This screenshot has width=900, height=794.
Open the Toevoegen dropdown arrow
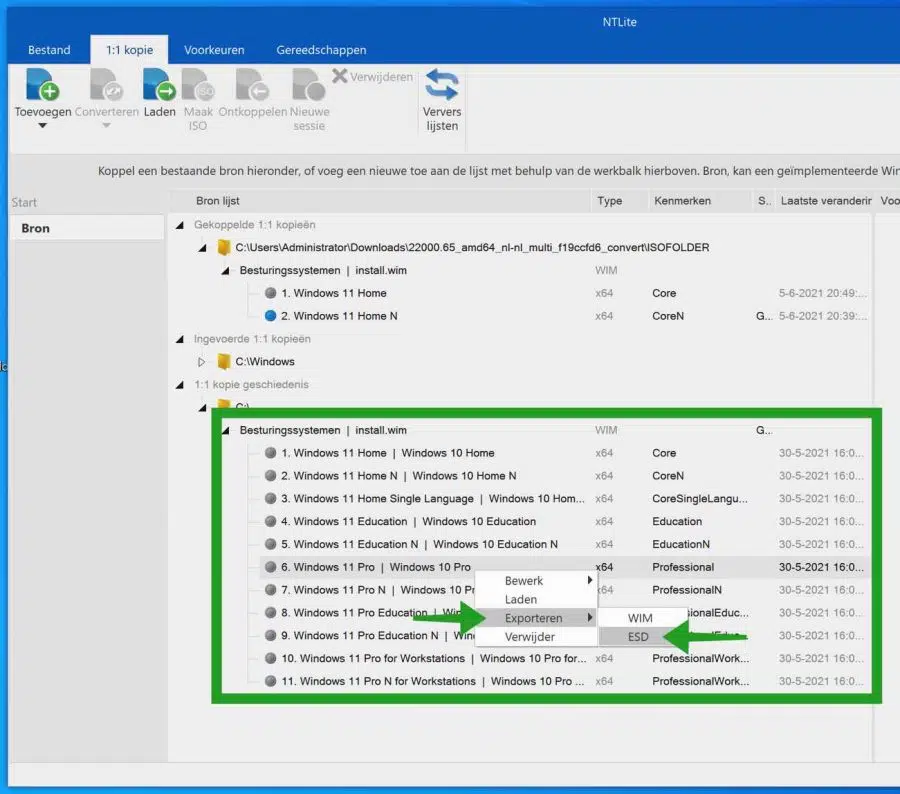pos(42,125)
